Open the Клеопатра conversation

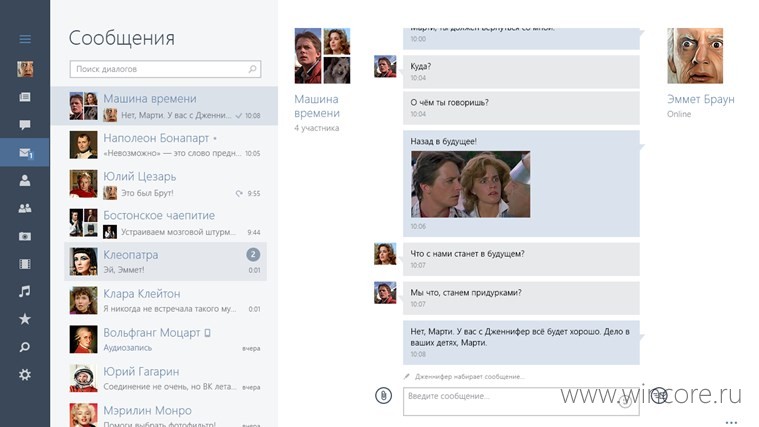[x=166, y=261]
